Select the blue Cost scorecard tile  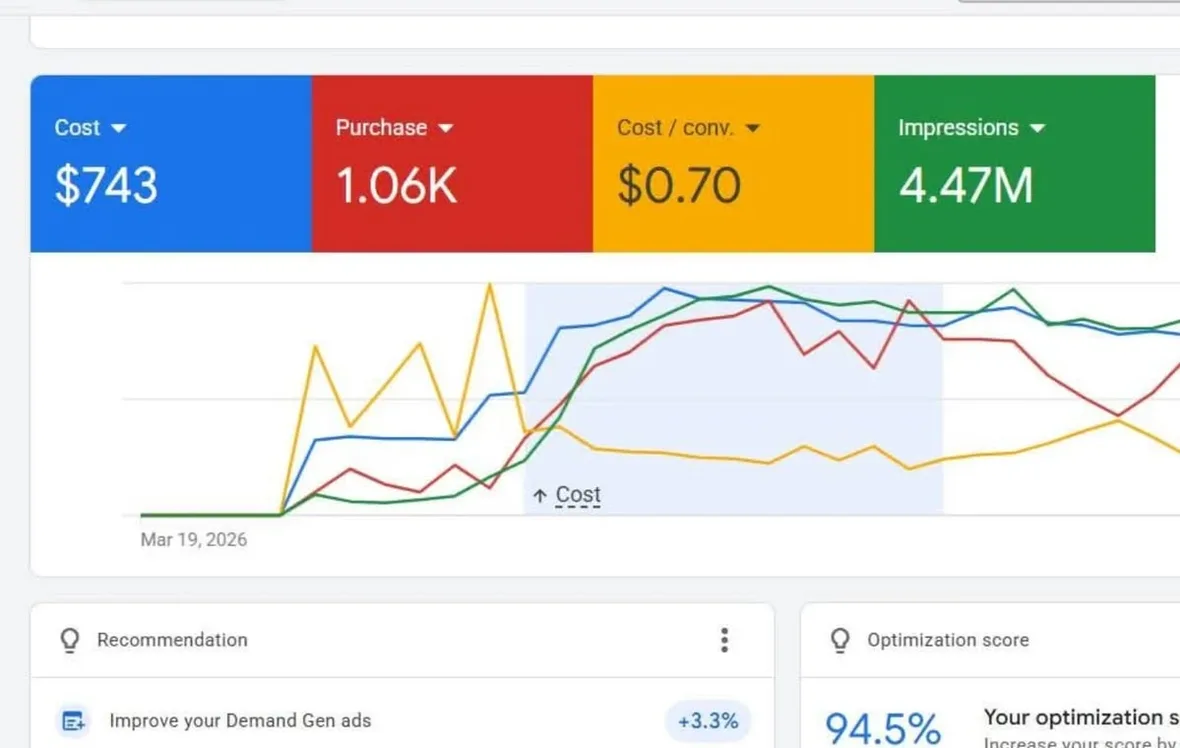click(x=171, y=163)
